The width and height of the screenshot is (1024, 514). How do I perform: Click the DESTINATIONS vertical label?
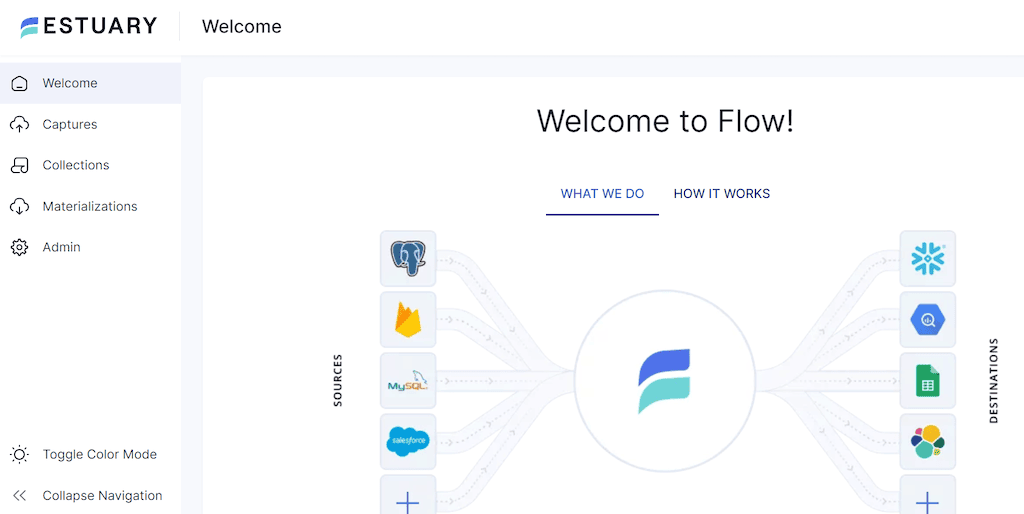click(x=994, y=381)
